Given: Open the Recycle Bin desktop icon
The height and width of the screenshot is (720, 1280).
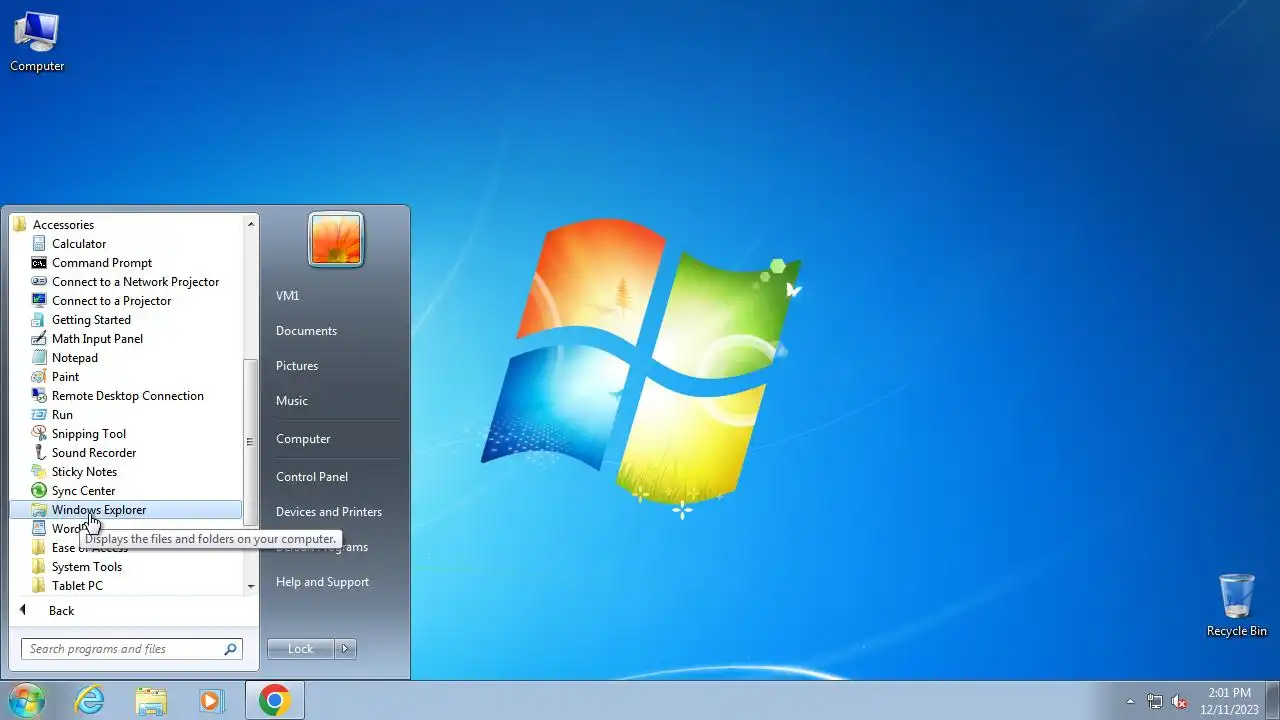Looking at the screenshot, I should coord(1237,605).
